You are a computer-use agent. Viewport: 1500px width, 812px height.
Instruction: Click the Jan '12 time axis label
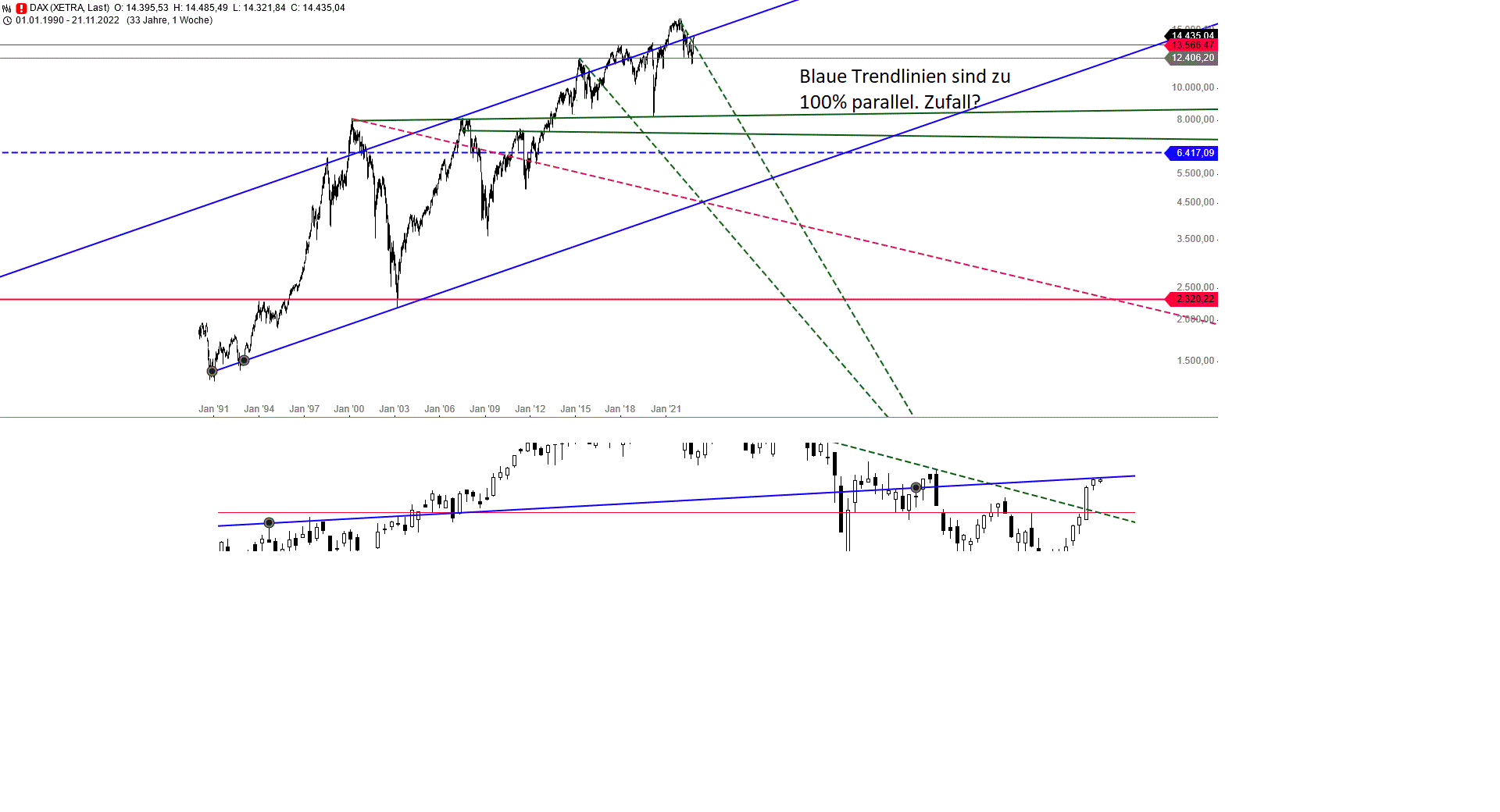[530, 409]
